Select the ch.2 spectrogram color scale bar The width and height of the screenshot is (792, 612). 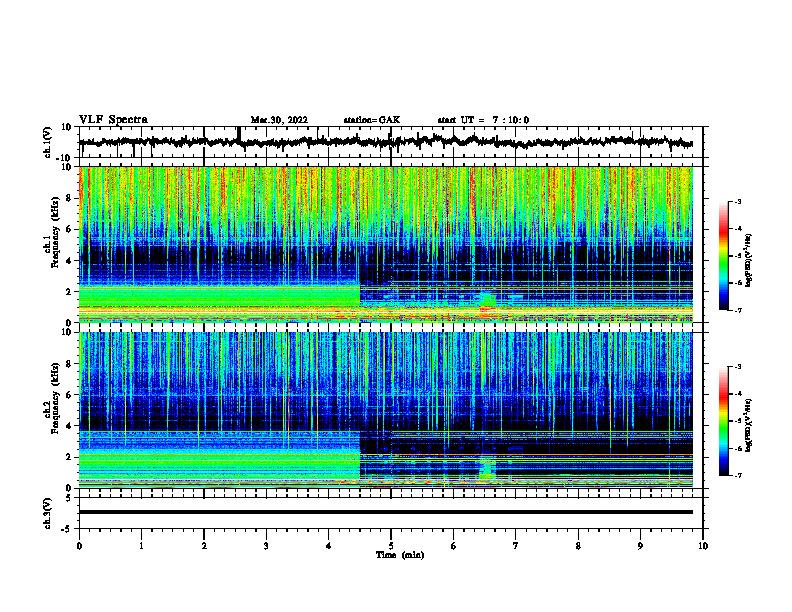724,421
